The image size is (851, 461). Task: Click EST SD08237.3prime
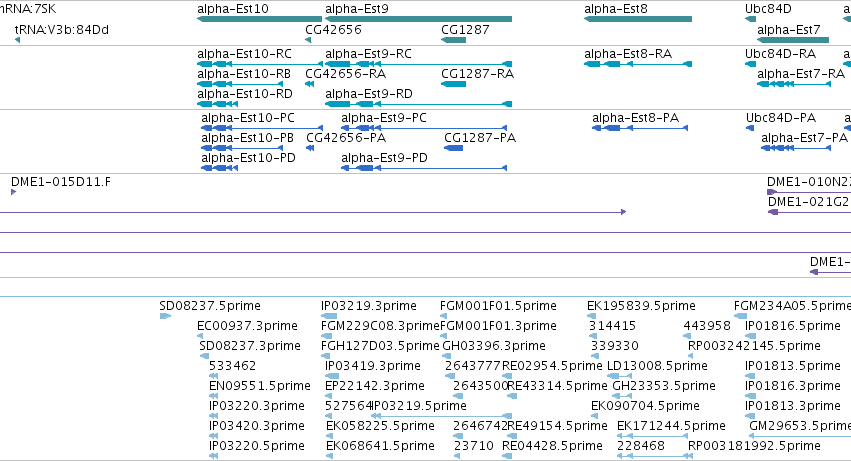click(x=250, y=346)
